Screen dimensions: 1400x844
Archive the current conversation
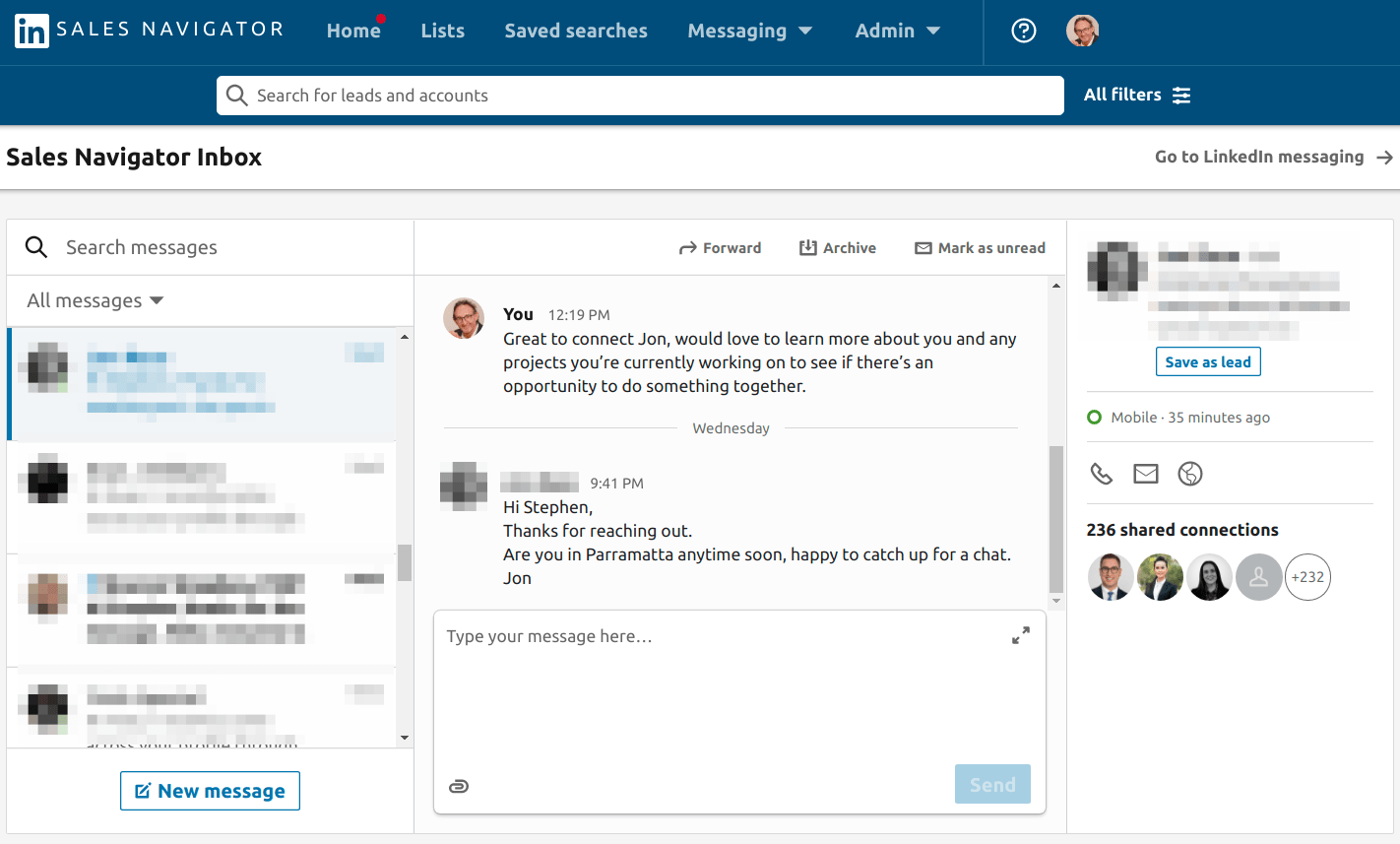point(837,248)
